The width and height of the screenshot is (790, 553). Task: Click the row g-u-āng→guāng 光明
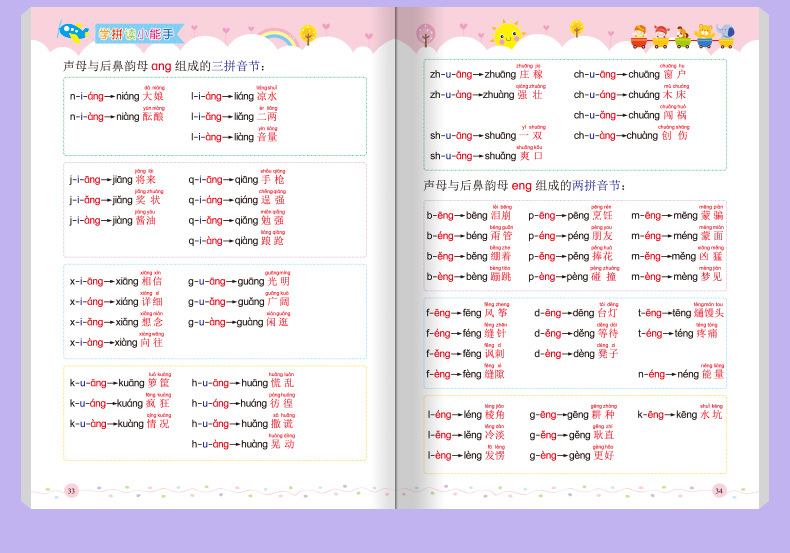tap(239, 280)
